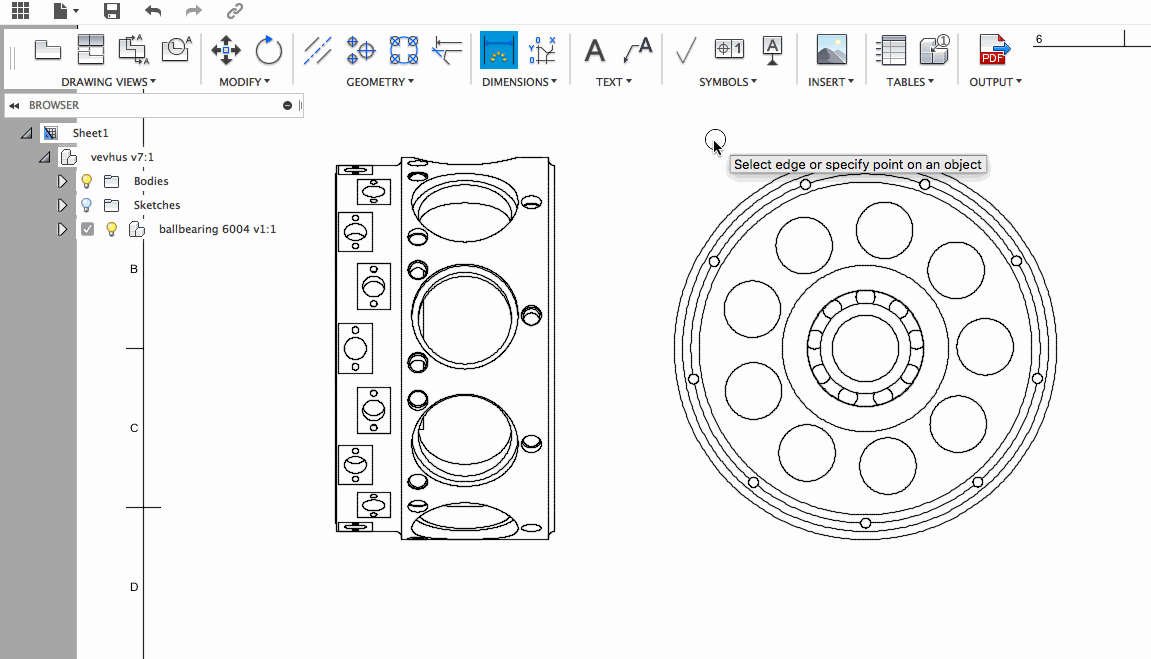Hide Bodies using its lightbulb
Viewport: 1151px width, 659px height.
coord(87,181)
